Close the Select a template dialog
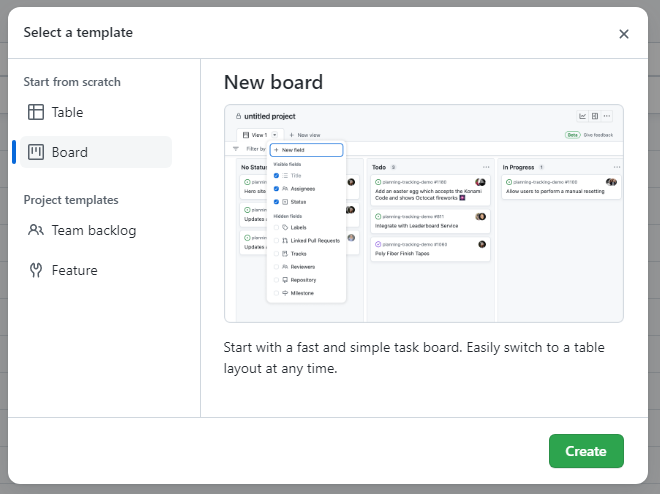The image size is (660, 494). point(624,34)
